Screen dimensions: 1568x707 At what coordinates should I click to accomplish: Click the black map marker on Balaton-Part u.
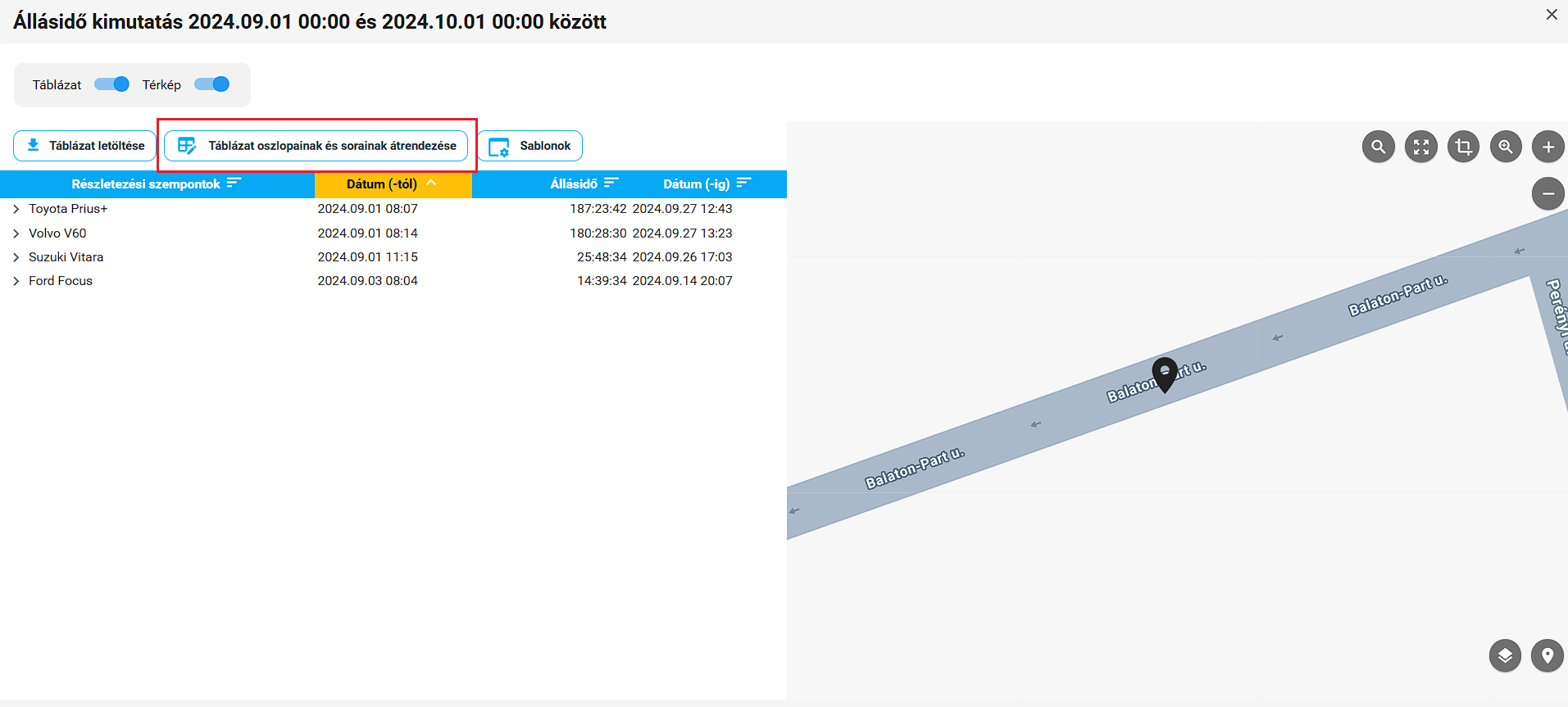coord(1164,374)
